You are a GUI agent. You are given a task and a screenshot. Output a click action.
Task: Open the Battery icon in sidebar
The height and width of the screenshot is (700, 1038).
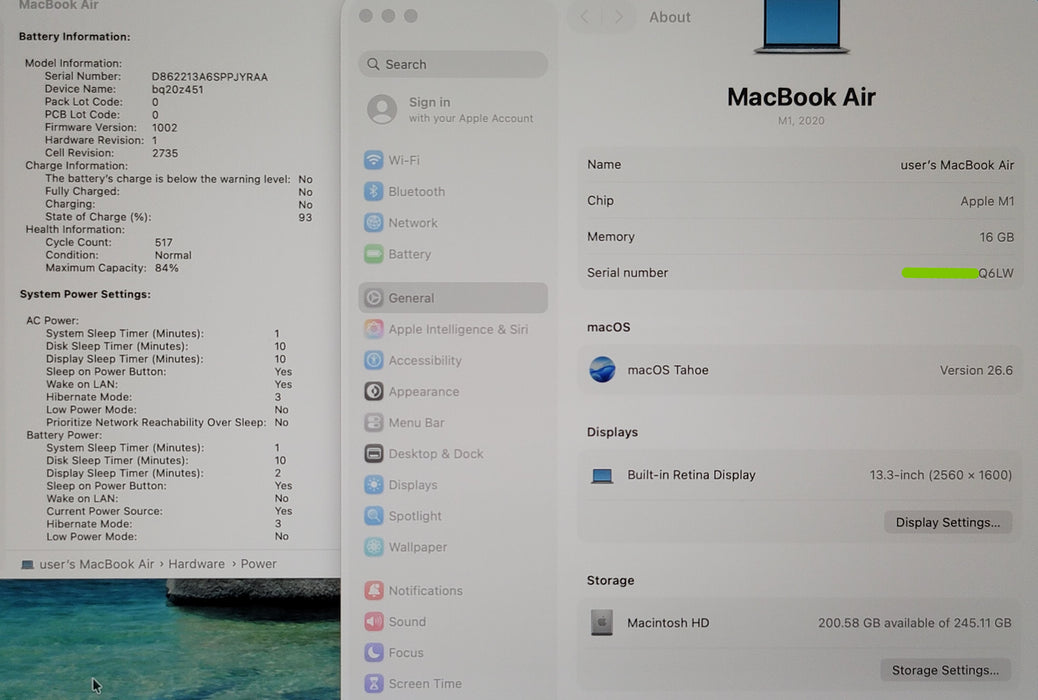pos(373,254)
